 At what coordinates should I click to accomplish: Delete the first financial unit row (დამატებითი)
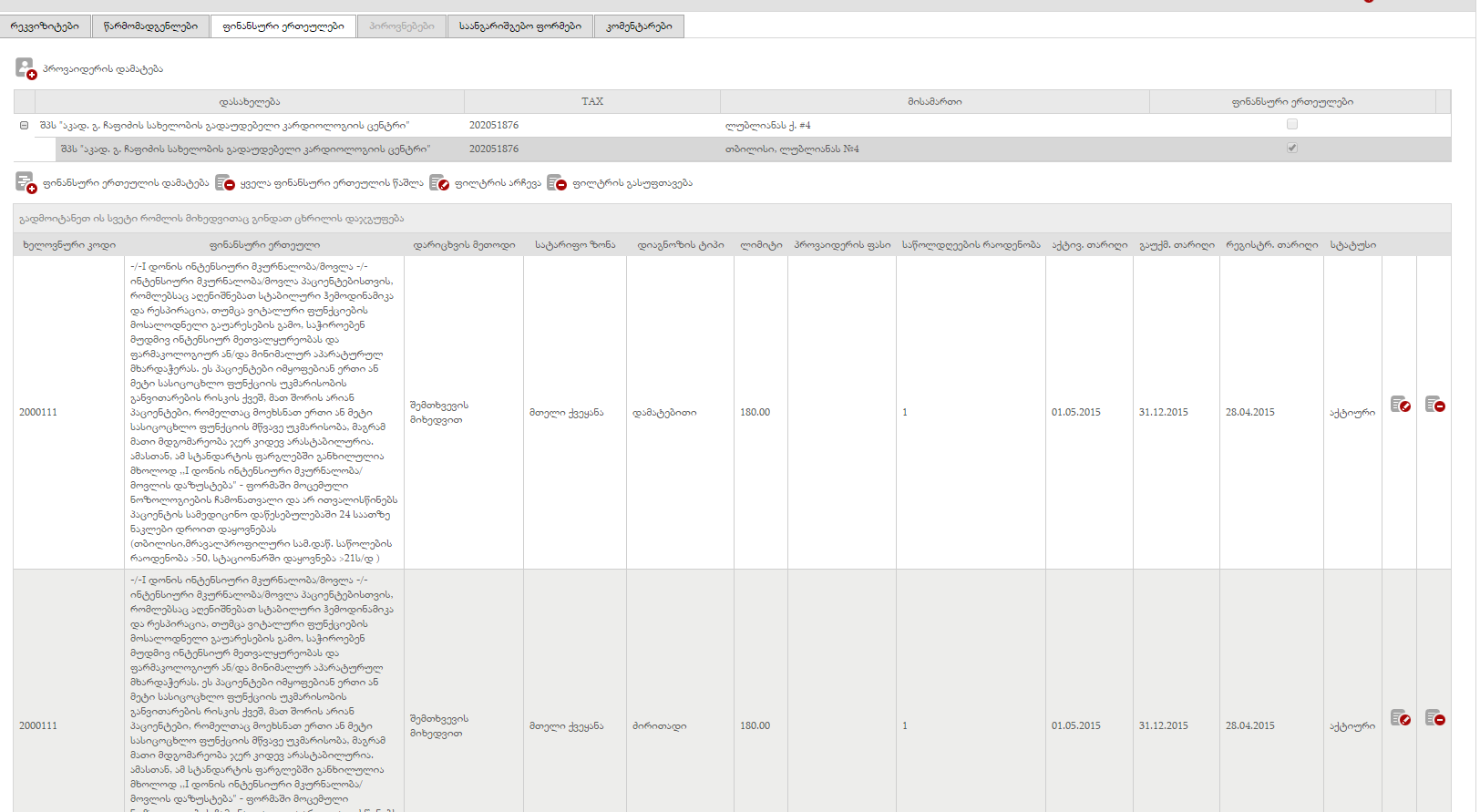pyautogui.click(x=1435, y=405)
